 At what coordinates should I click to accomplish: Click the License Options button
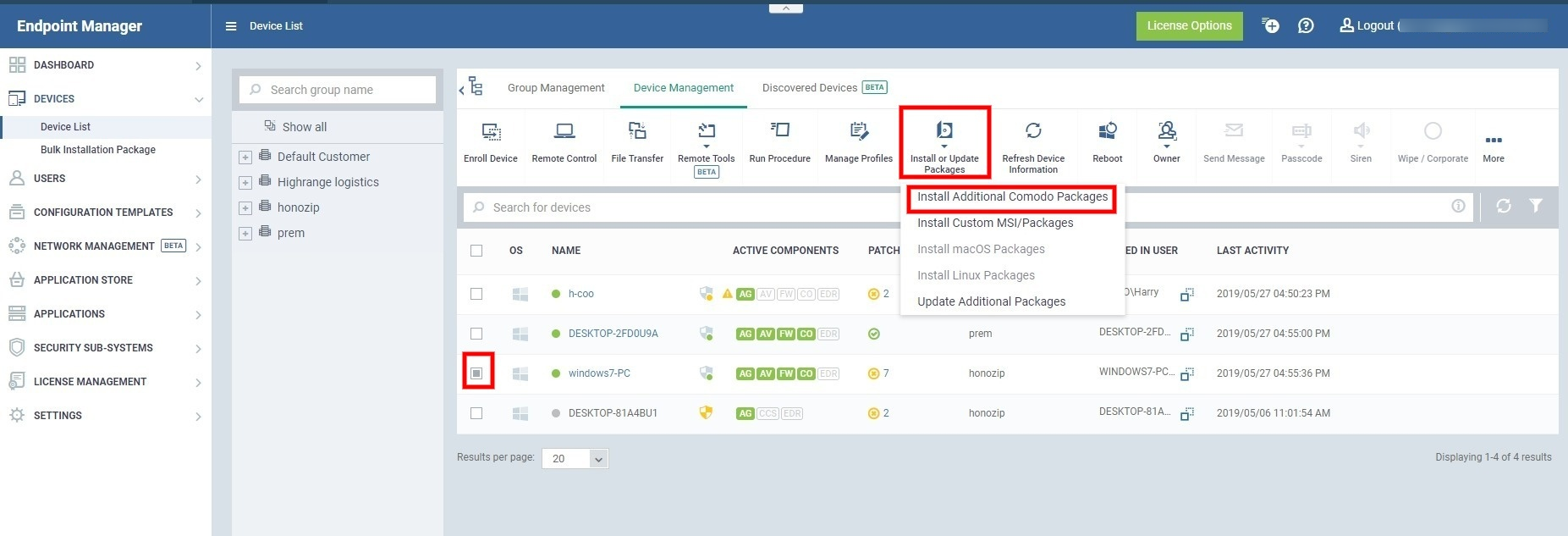(1189, 25)
